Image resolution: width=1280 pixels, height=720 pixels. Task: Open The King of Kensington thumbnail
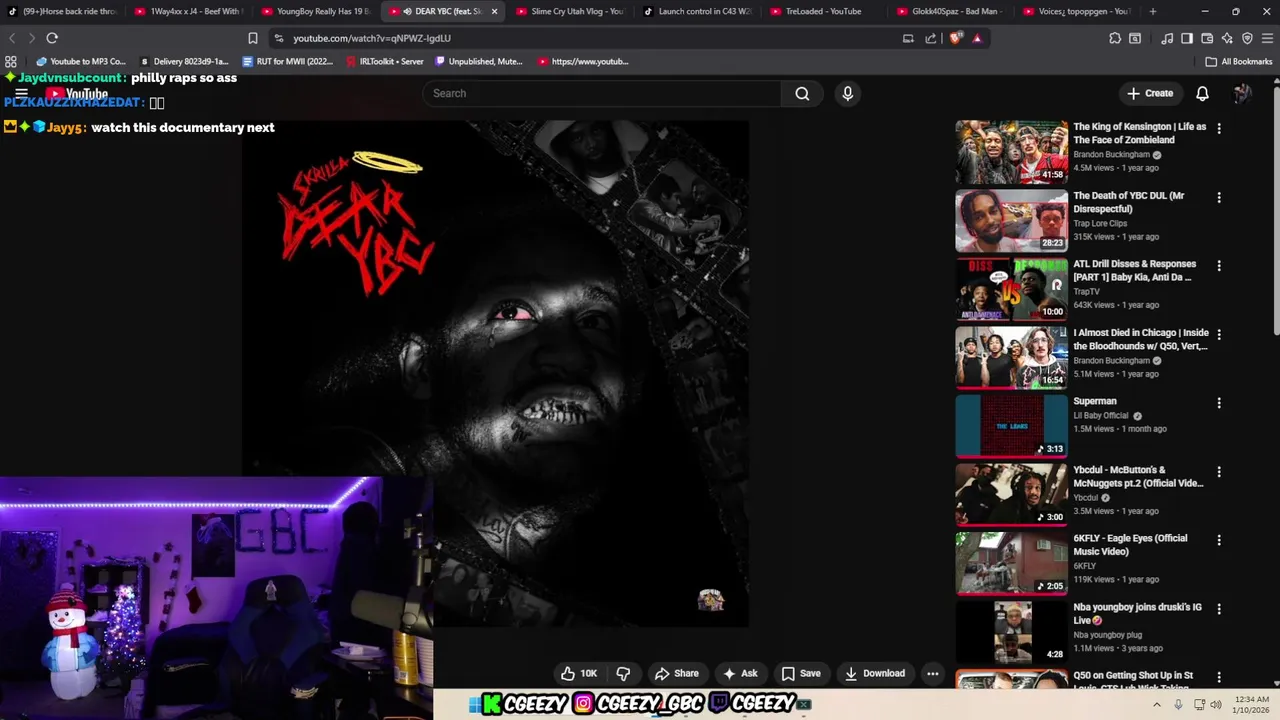click(1011, 152)
